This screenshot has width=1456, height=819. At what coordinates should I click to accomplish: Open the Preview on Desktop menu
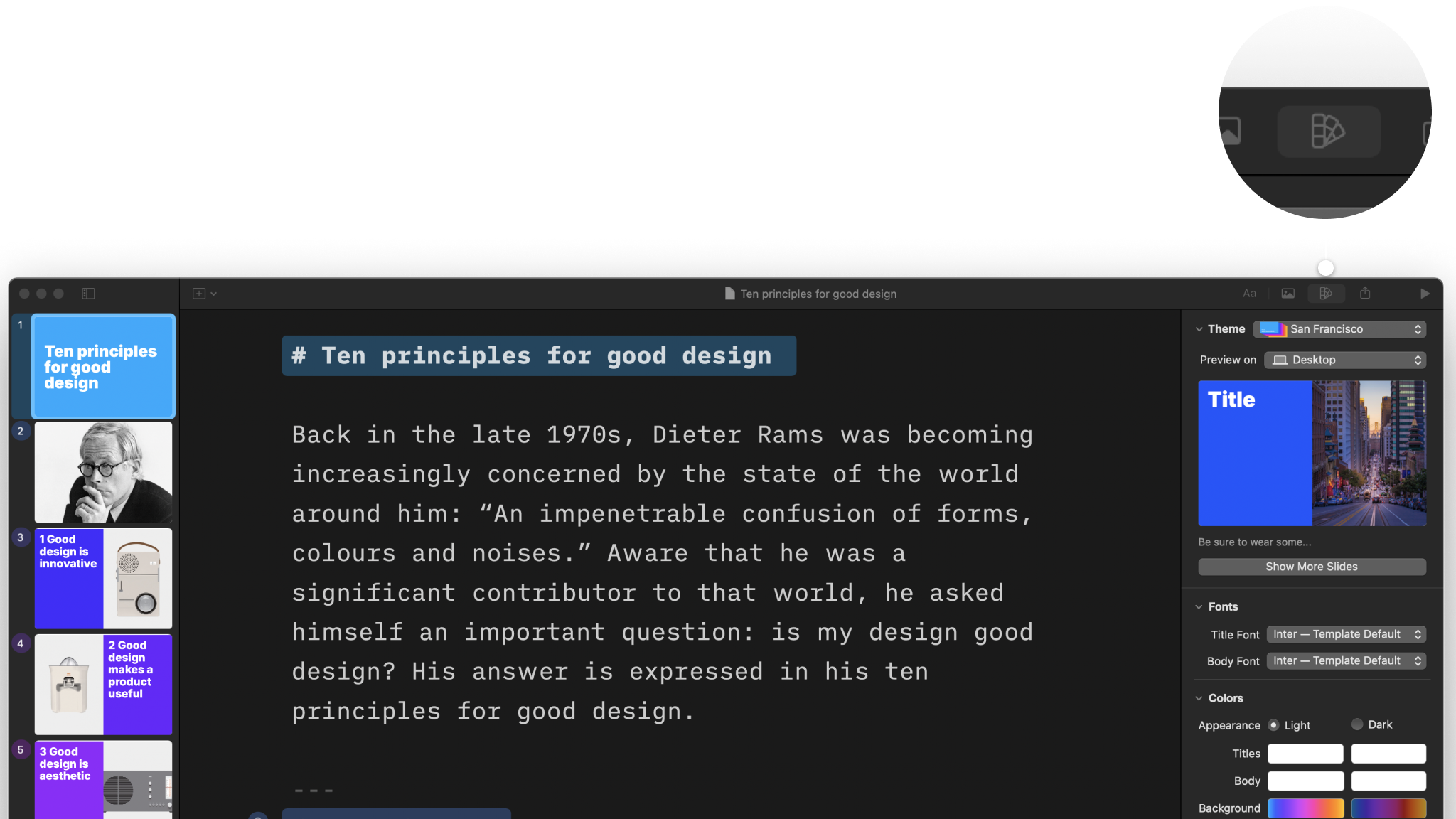coord(1343,359)
